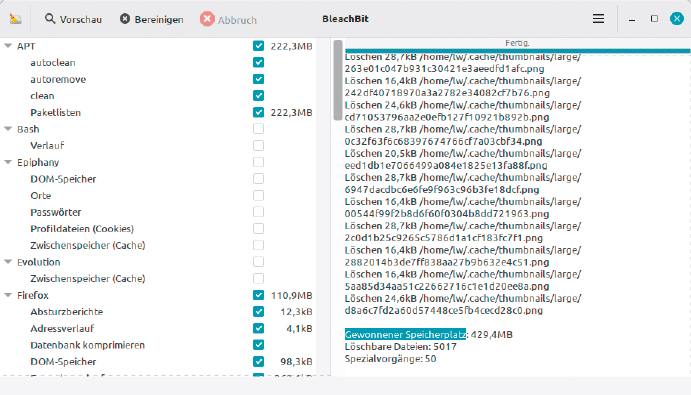
Task: Click the Löschbare Dateien: 5017 line
Action: [x=401, y=347]
